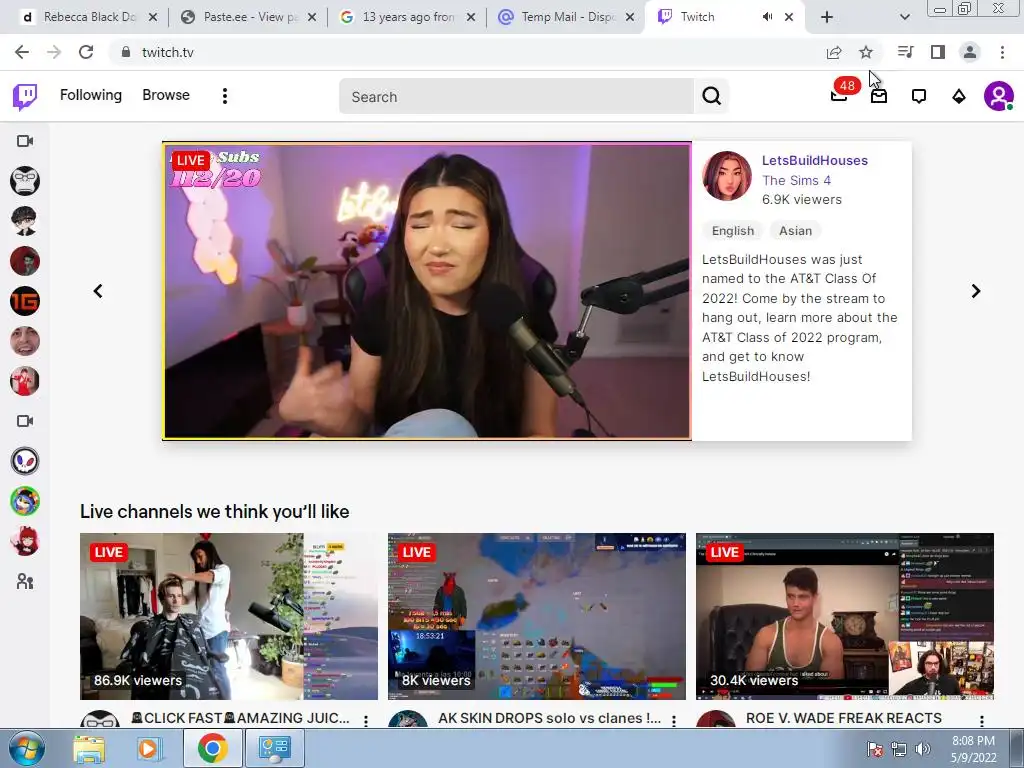1024x768 pixels.
Task: Click the Get Bits diamond icon
Action: click(x=959, y=97)
